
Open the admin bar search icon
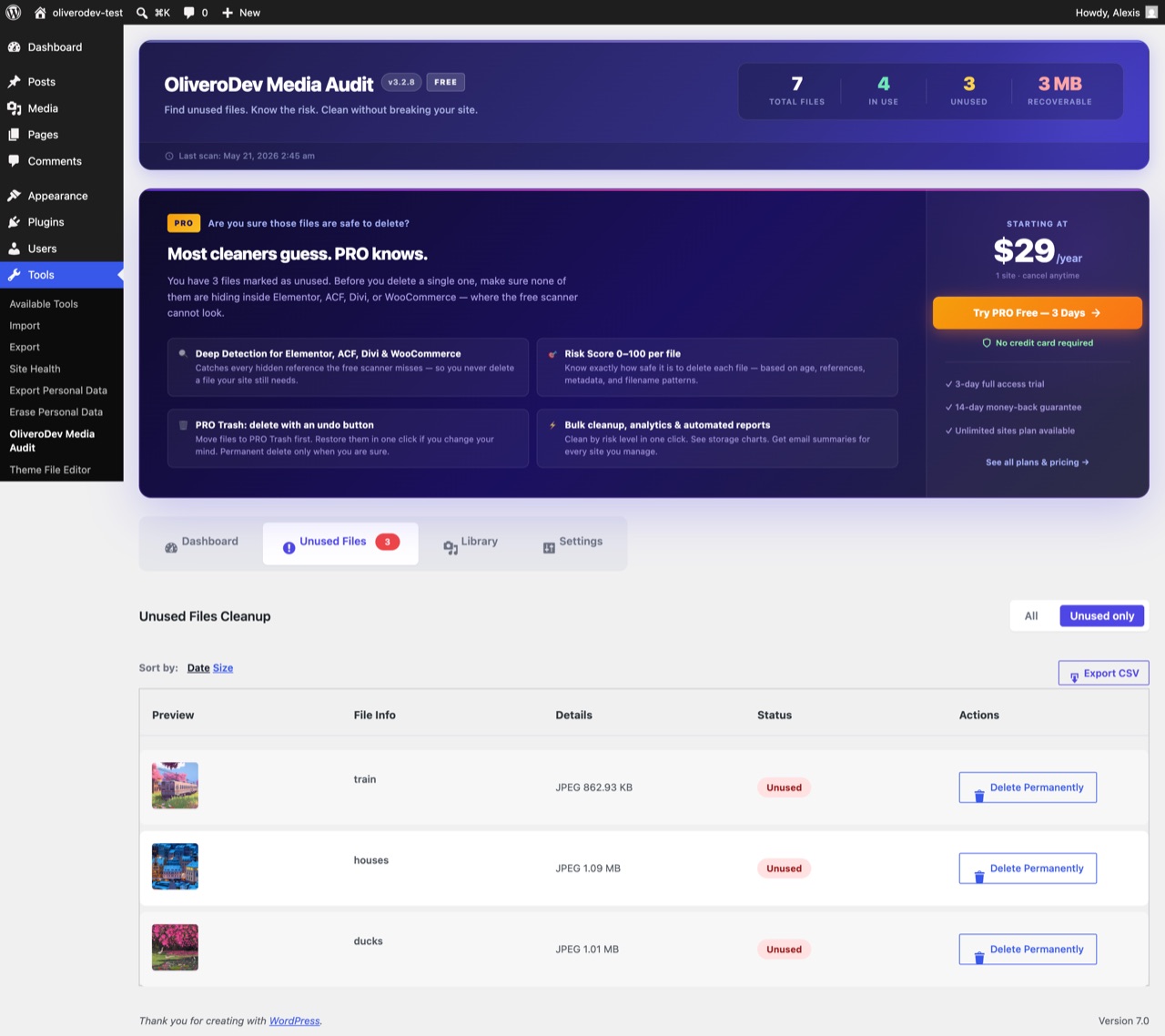point(142,13)
